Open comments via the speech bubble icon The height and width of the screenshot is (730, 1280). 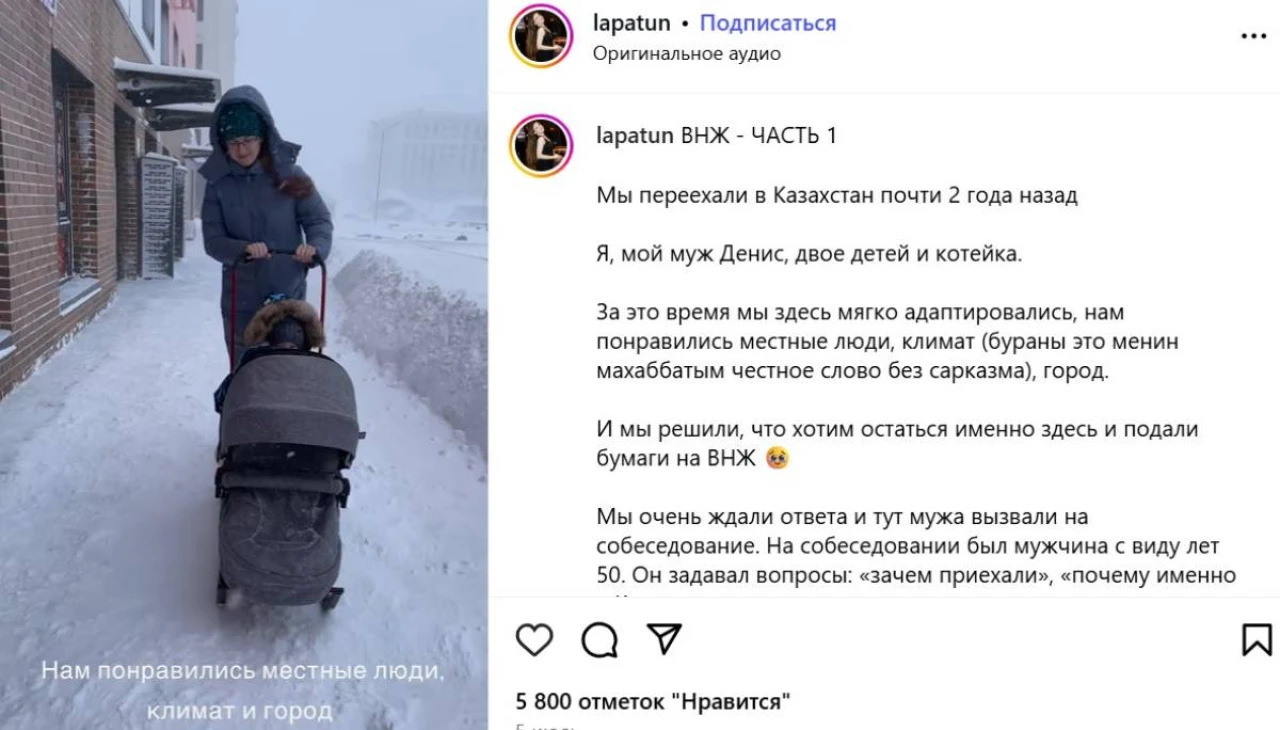(x=599, y=639)
